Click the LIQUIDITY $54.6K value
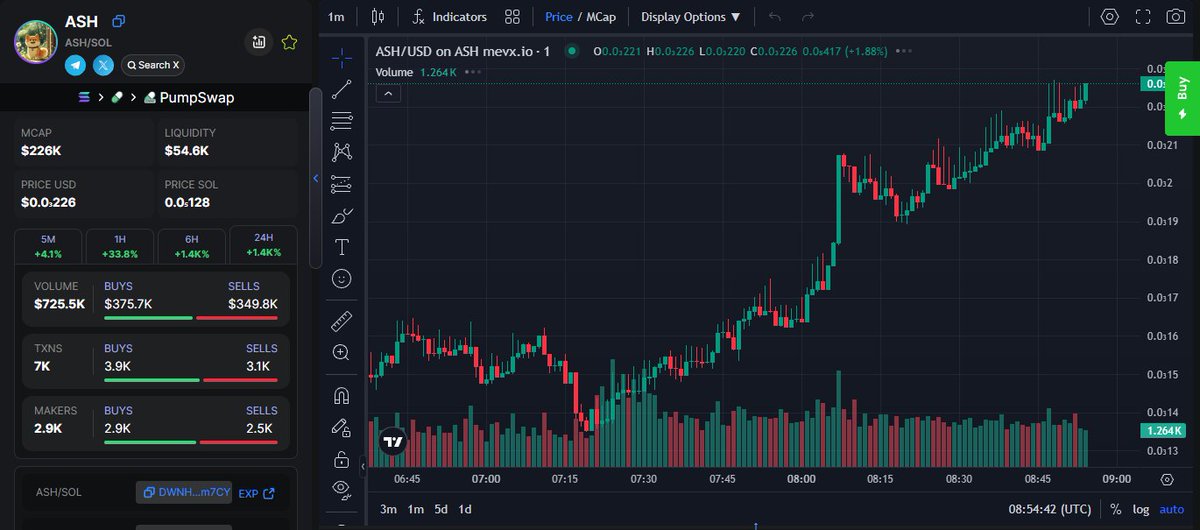 coord(187,151)
